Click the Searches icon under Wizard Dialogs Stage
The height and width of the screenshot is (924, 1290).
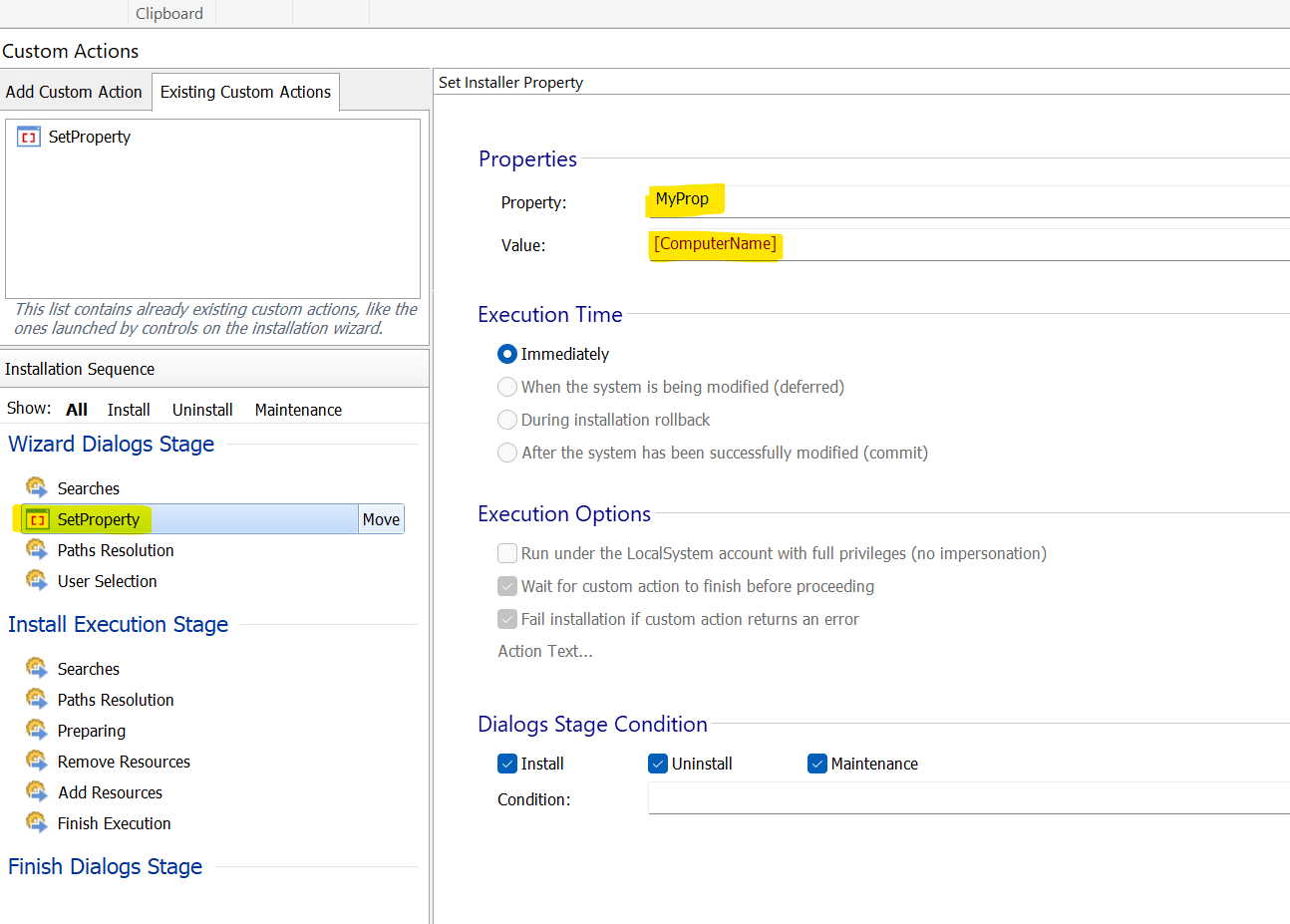pos(37,487)
